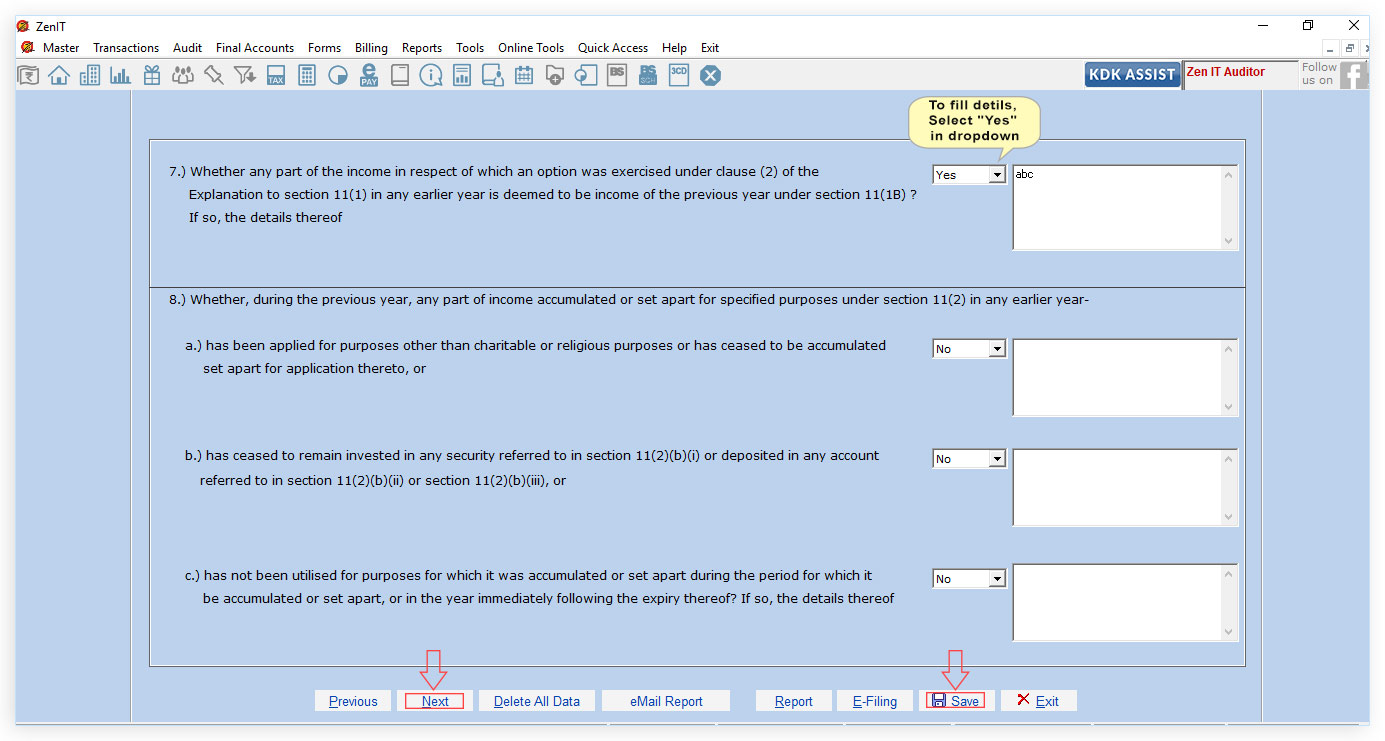Click the Zen IT Auditor label
This screenshot has height=741, width=1385.
[1225, 72]
